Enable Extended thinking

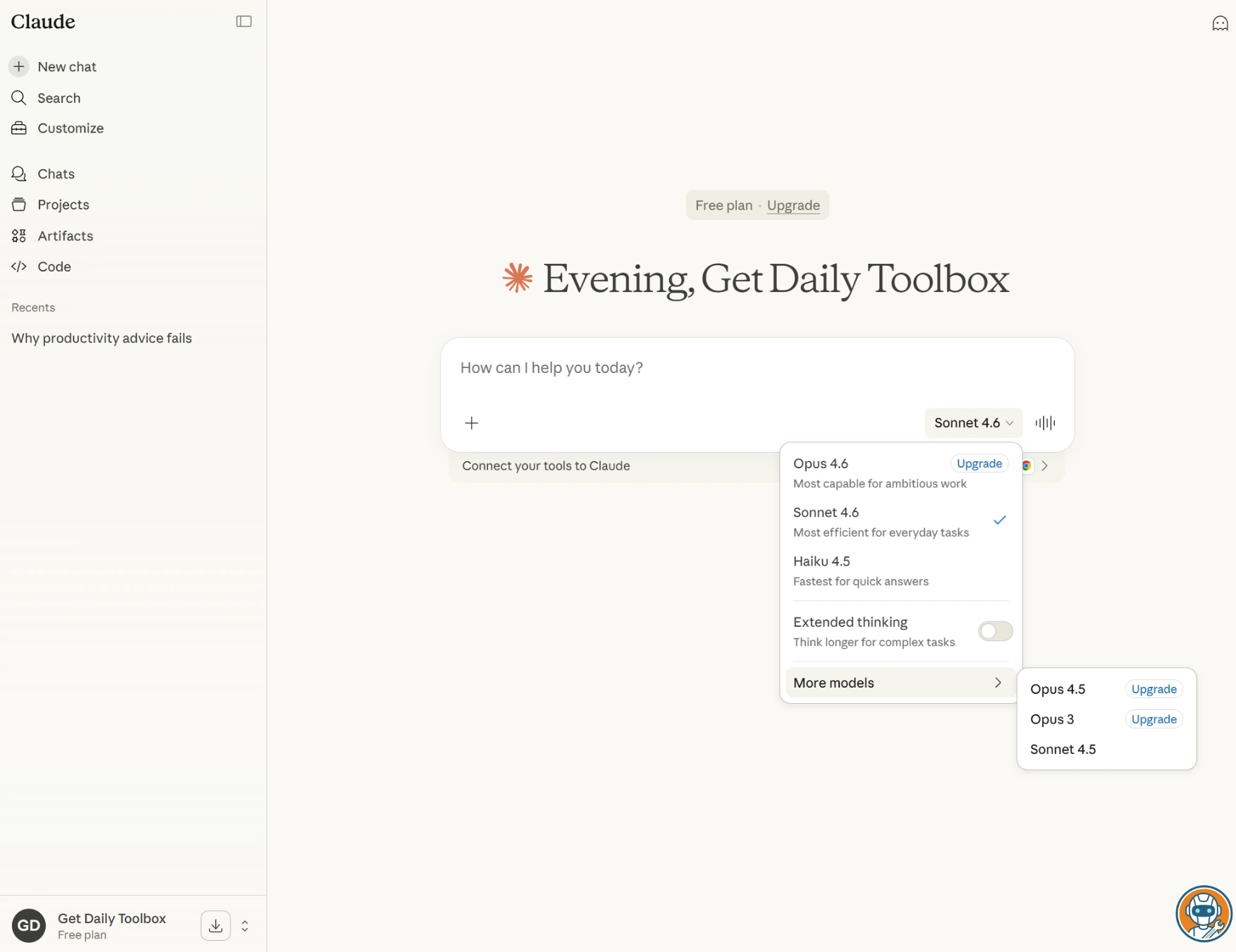[x=995, y=631]
